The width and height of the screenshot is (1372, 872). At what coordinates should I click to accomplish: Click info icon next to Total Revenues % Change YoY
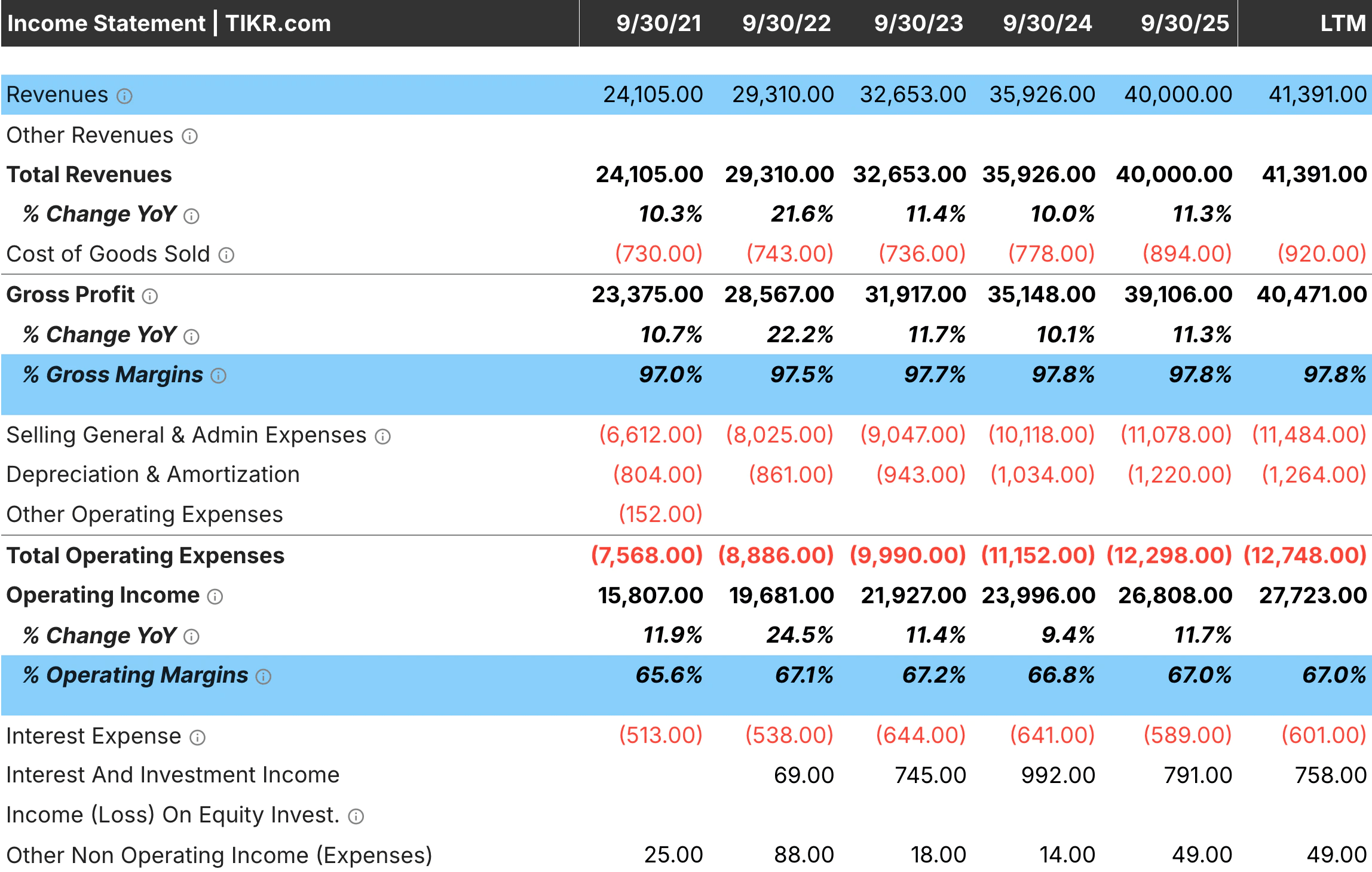[191, 216]
